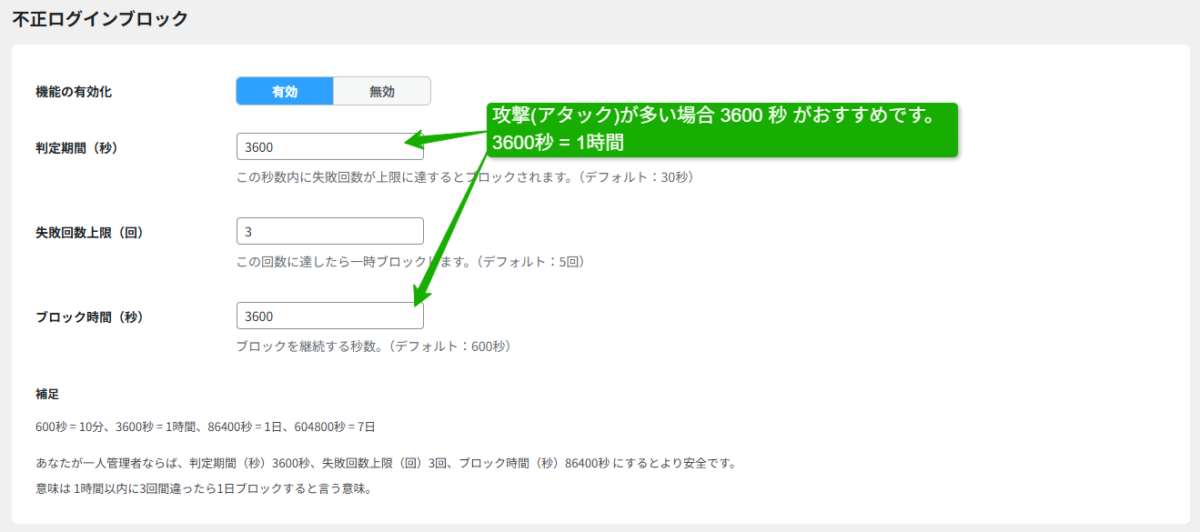Click the seconds conversion line starting 600秒 = 10分
1200x532 pixels.
[205, 427]
